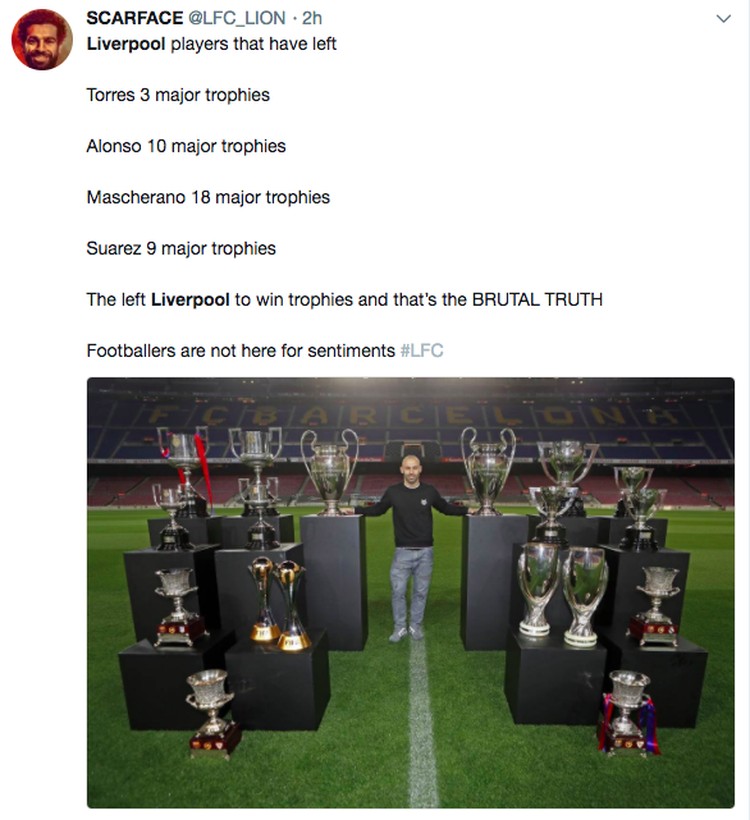Expand the tweet options chevron
This screenshot has height=820, width=750.
pyautogui.click(x=723, y=19)
